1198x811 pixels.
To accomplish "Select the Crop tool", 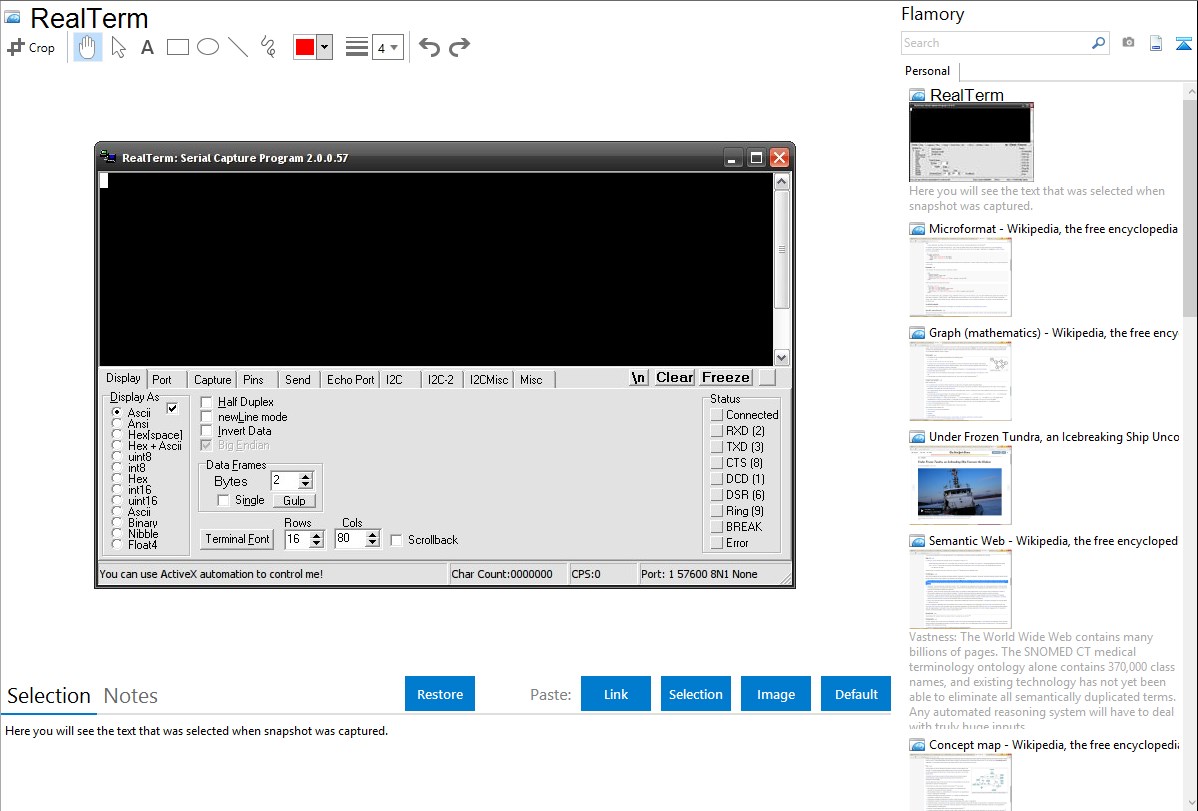I will pos(31,47).
